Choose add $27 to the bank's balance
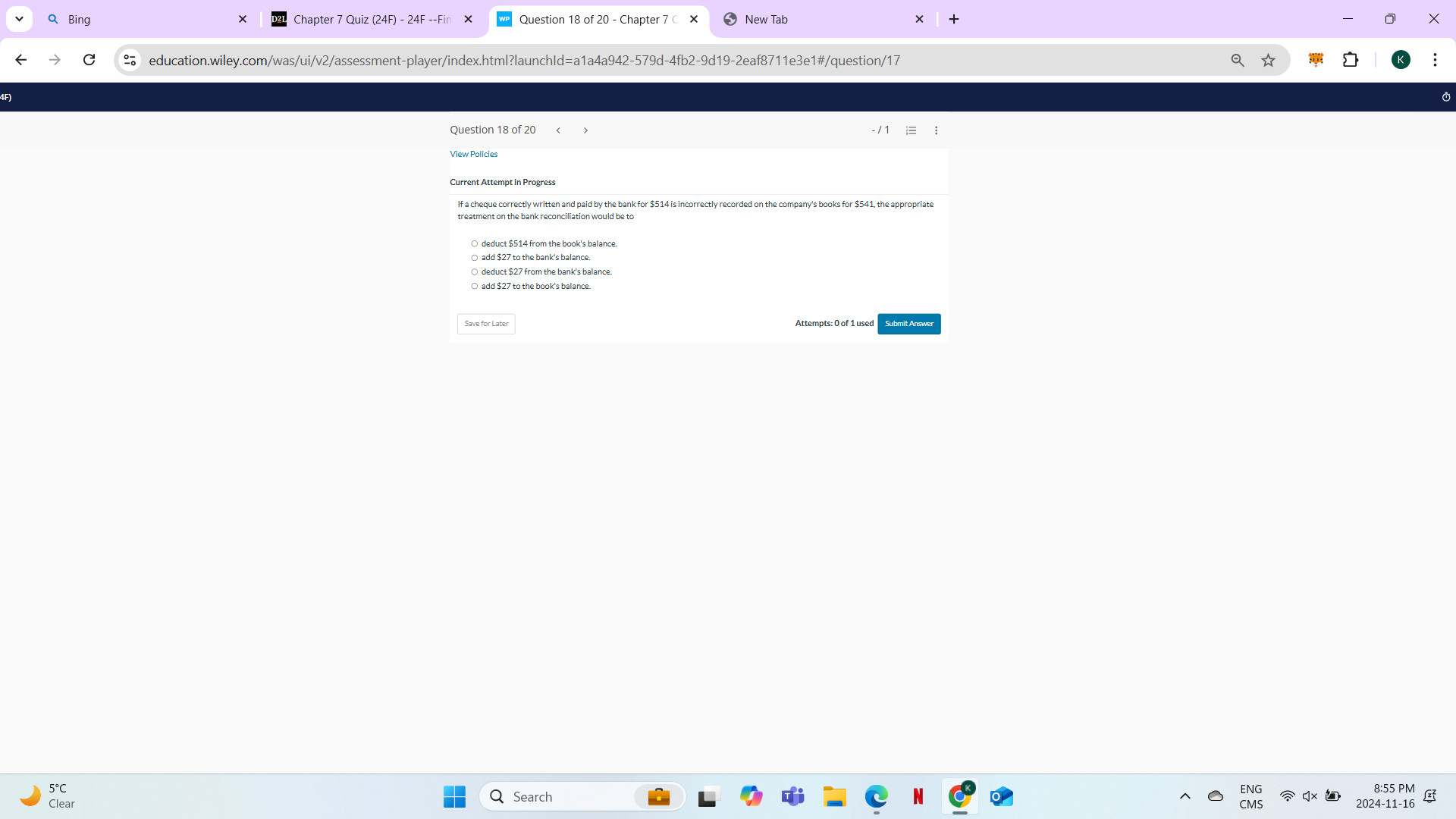The height and width of the screenshot is (819, 1456). click(x=475, y=258)
